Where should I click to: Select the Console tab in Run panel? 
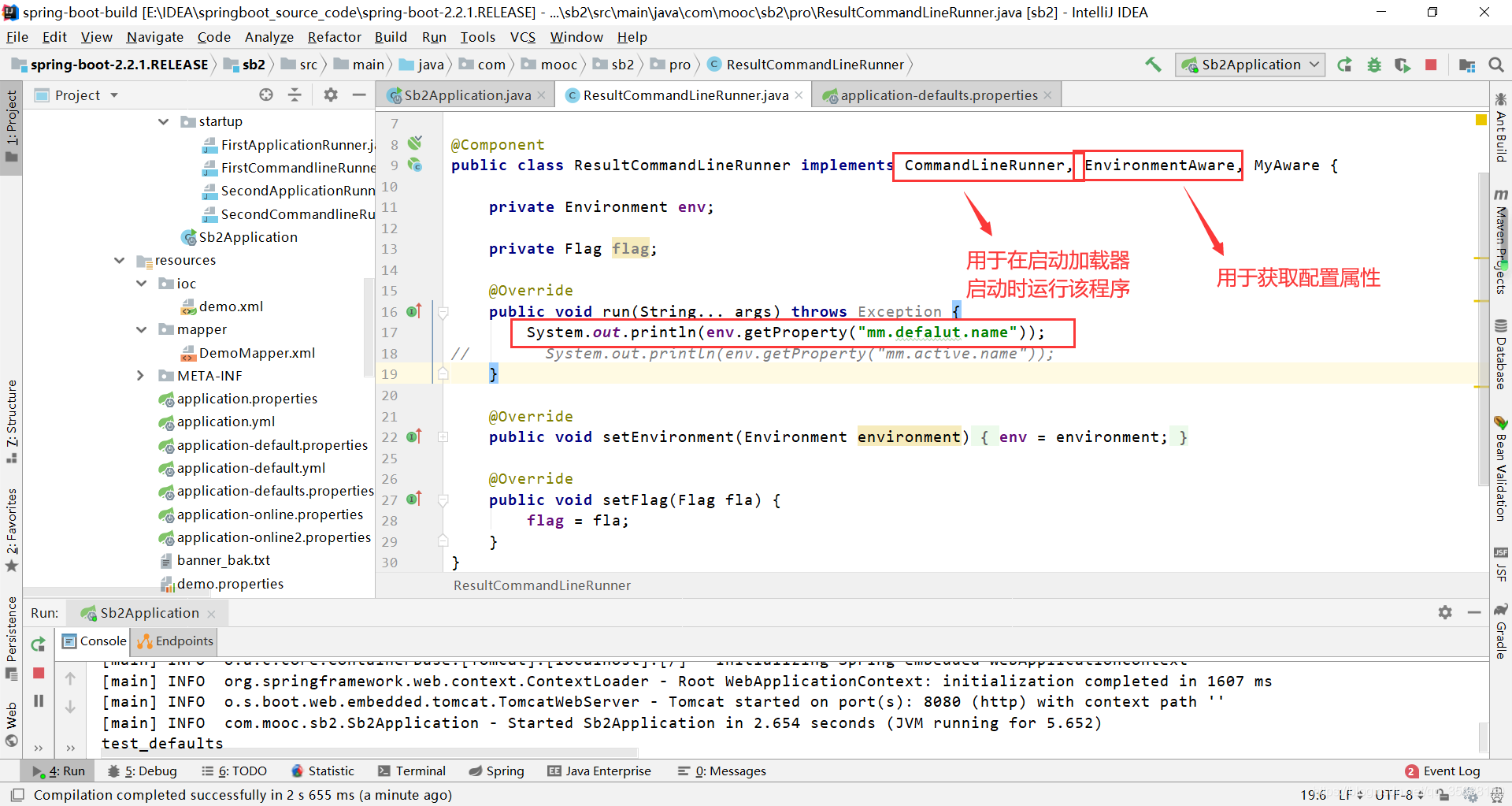tap(94, 641)
